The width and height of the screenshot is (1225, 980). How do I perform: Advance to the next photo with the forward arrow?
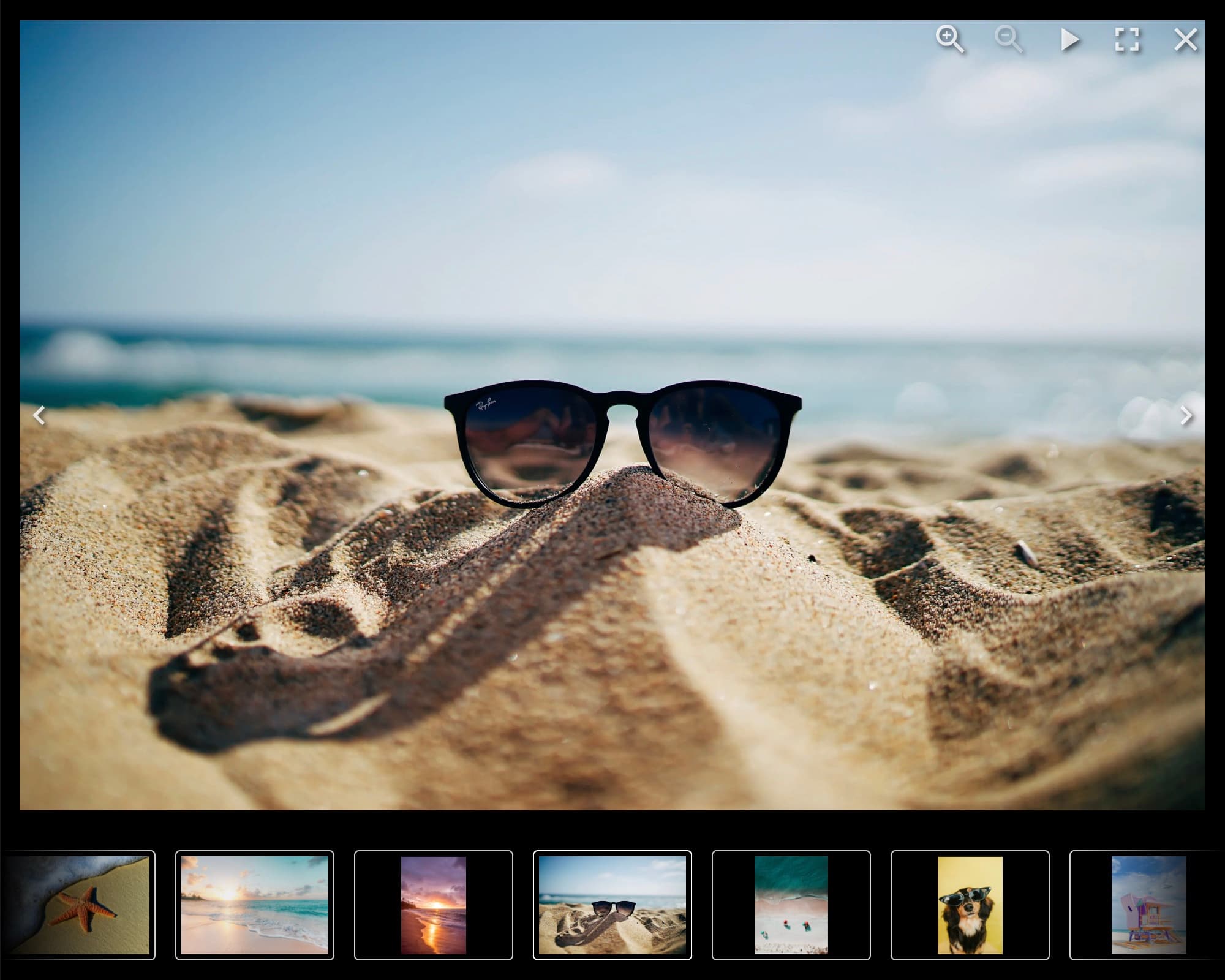1185,415
